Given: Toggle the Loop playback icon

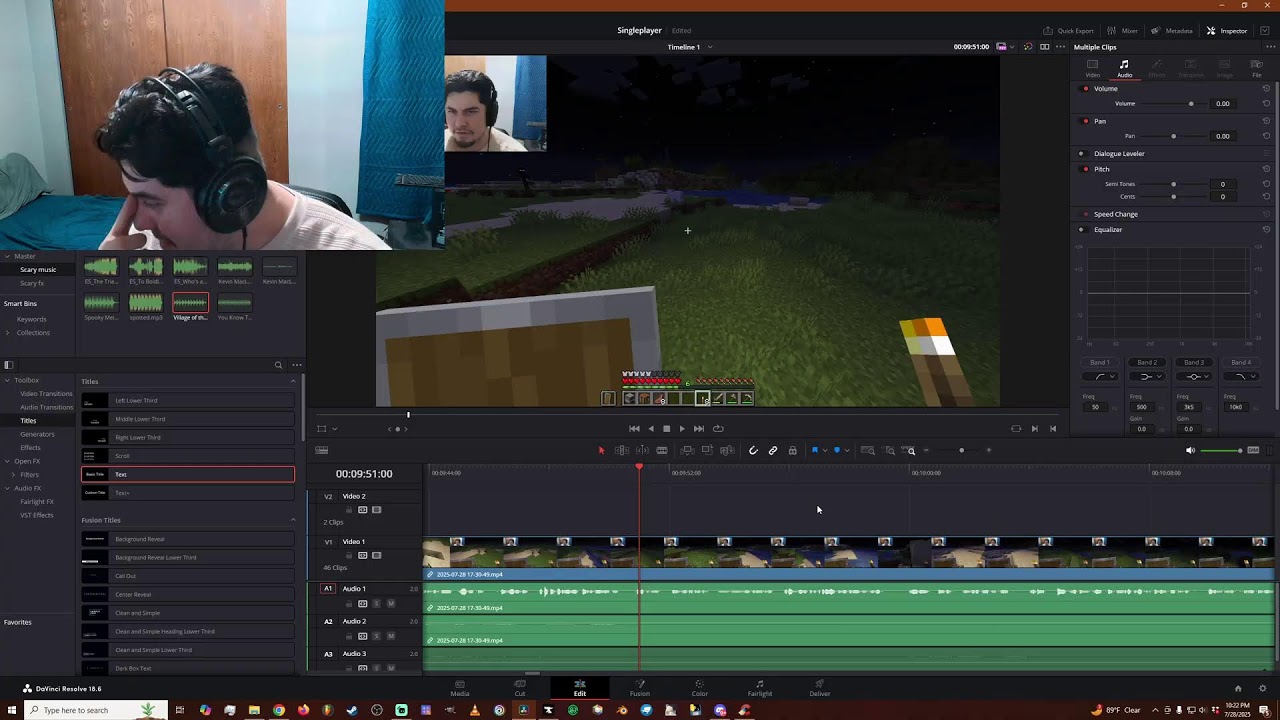Looking at the screenshot, I should coord(718,429).
